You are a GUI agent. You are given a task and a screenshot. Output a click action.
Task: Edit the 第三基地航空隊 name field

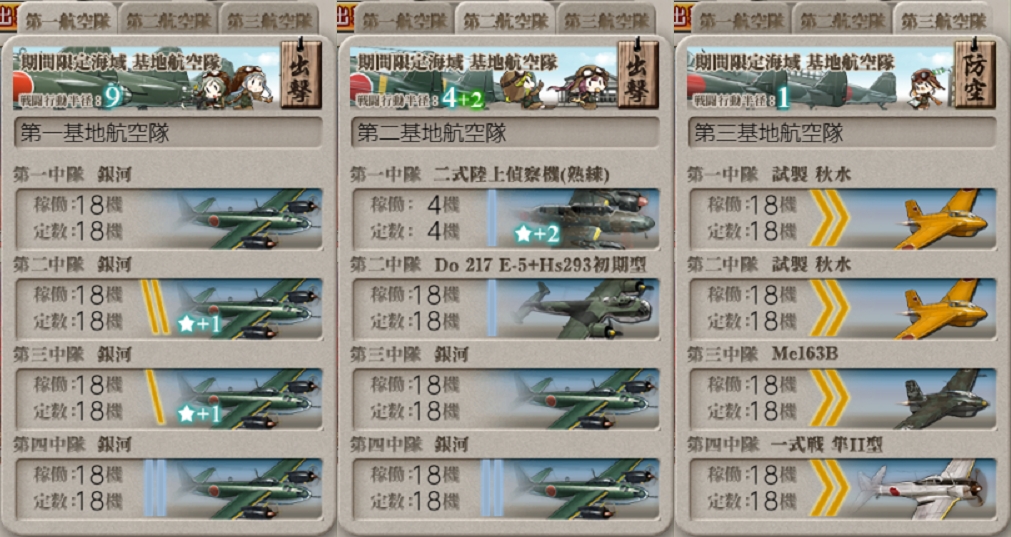click(x=842, y=133)
